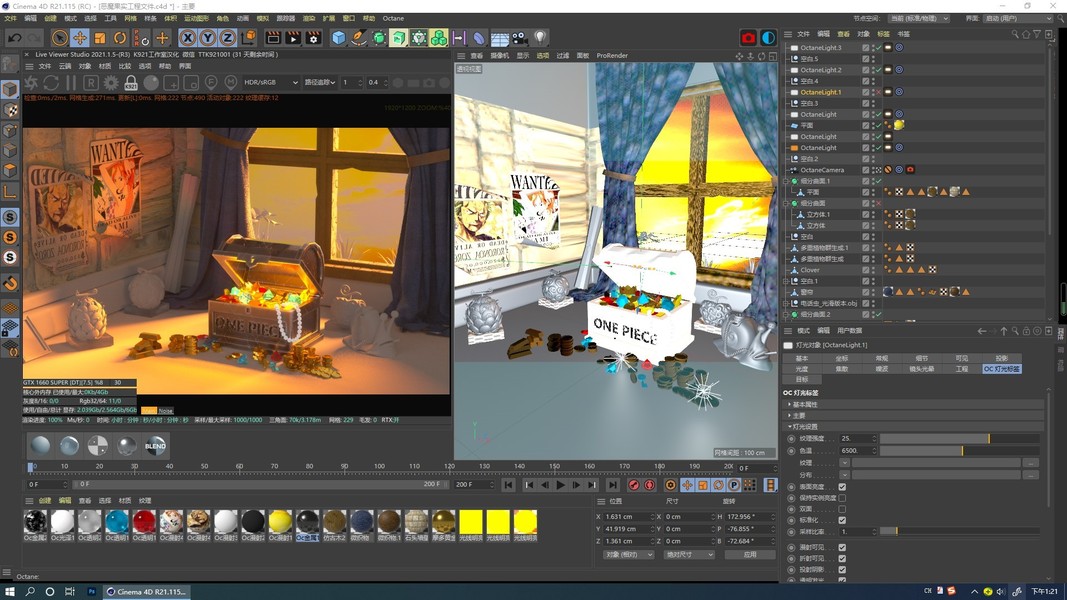Toggle red X enable mark on OctaneLight.1
The image size is (1067, 600).
pos(879,92)
